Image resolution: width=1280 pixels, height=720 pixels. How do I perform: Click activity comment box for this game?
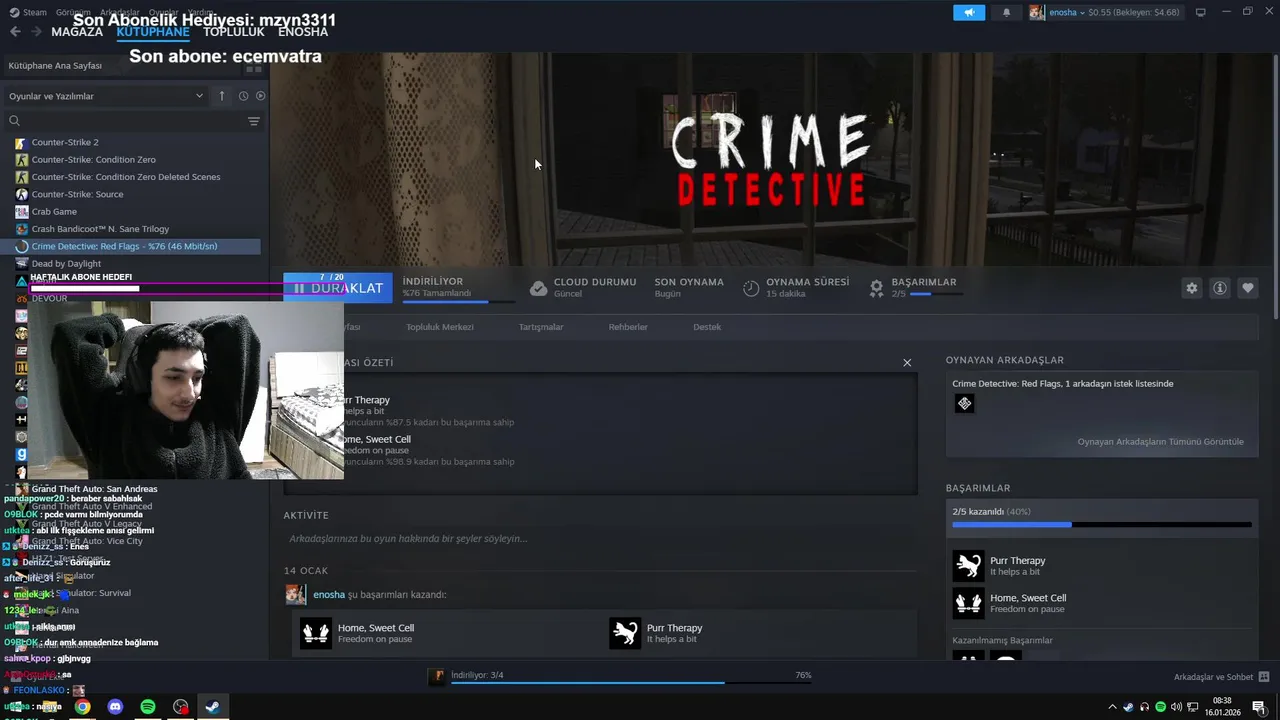[x=600, y=539]
